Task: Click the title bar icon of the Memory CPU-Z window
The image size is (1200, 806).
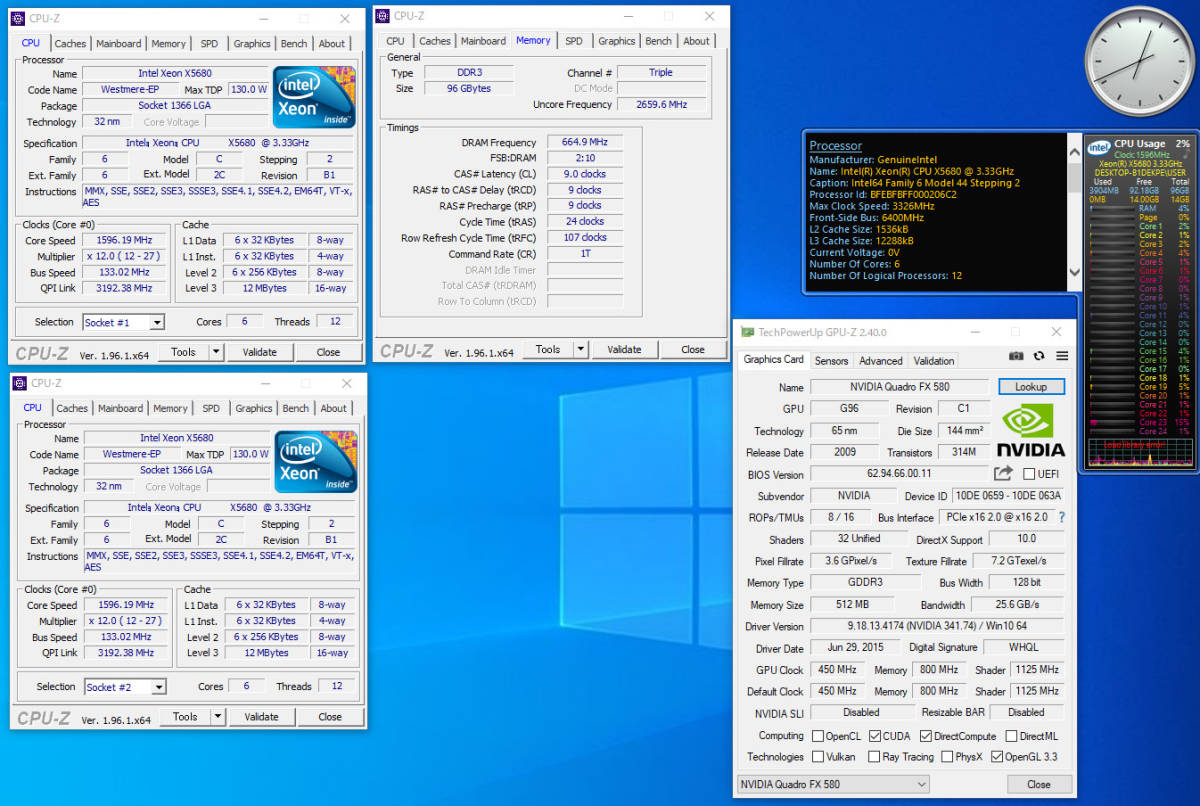Action: 382,15
